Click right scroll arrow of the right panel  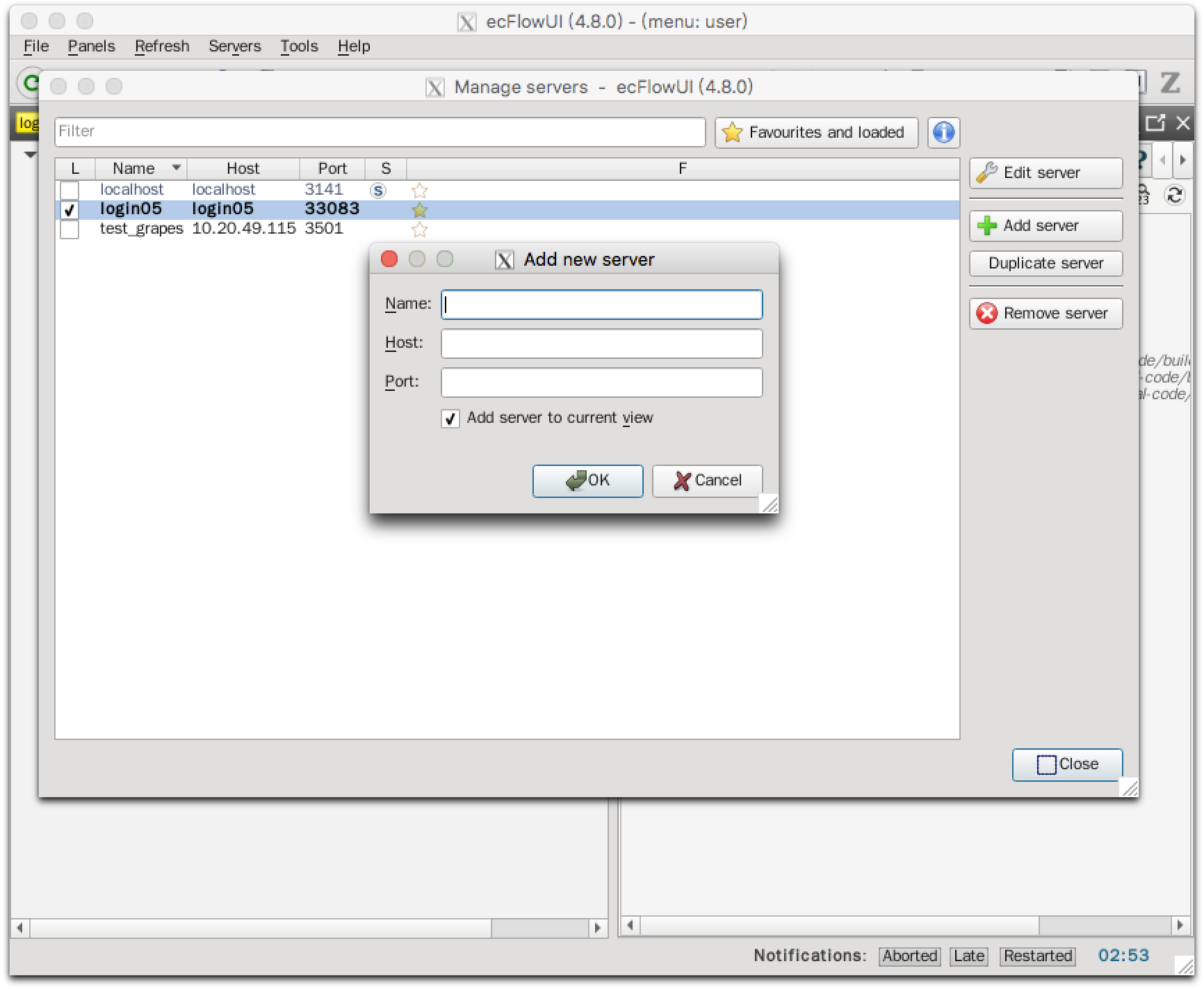pyautogui.click(x=1180, y=925)
